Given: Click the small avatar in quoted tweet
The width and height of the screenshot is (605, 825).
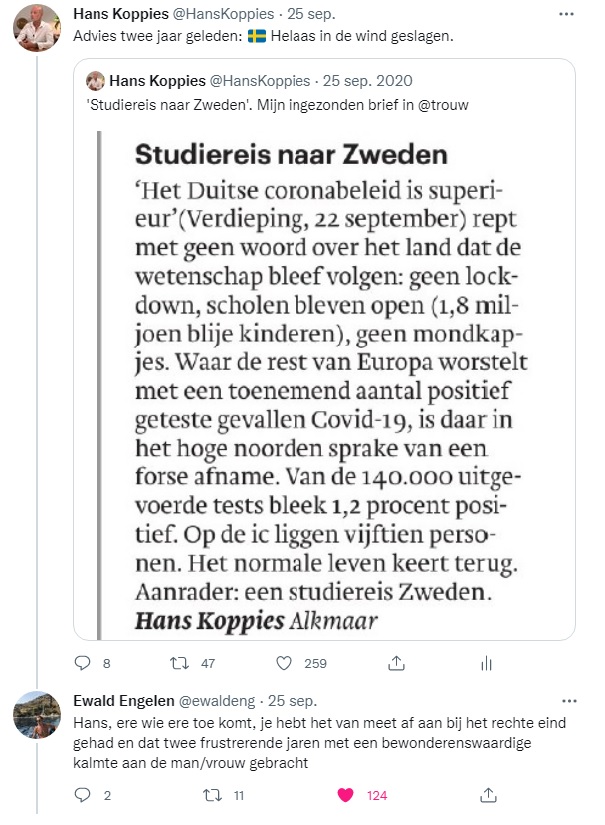Looking at the screenshot, I should pyautogui.click(x=96, y=81).
